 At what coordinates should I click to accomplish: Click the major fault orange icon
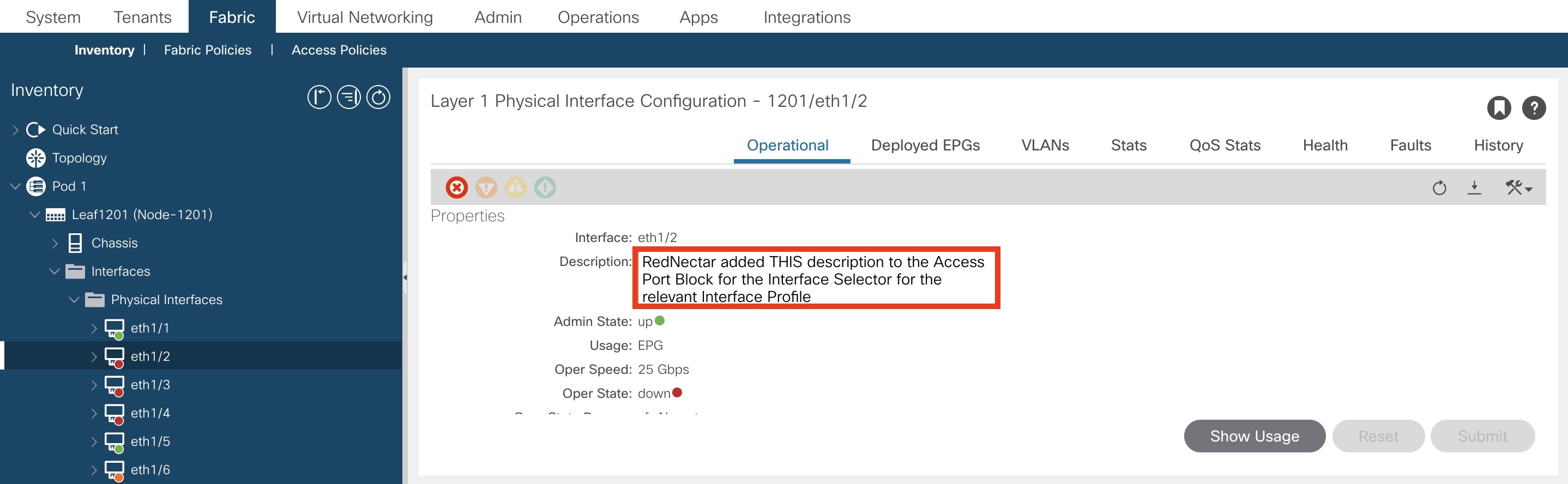pyautogui.click(x=486, y=187)
